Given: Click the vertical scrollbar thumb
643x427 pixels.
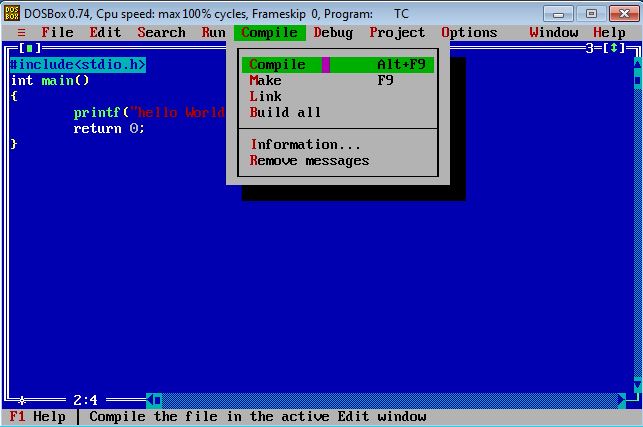Looking at the screenshot, I should pyautogui.click(x=638, y=80).
